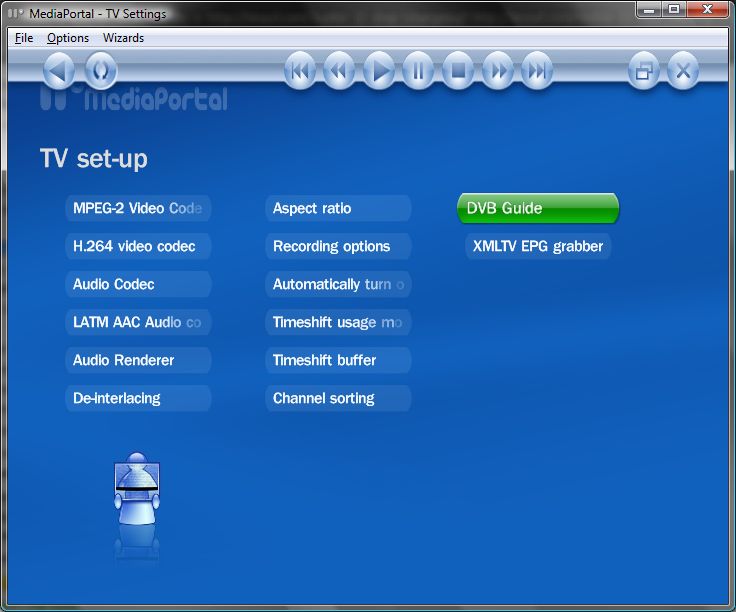The width and height of the screenshot is (736, 612).
Task: Open the Wizards menu
Action: coord(123,38)
